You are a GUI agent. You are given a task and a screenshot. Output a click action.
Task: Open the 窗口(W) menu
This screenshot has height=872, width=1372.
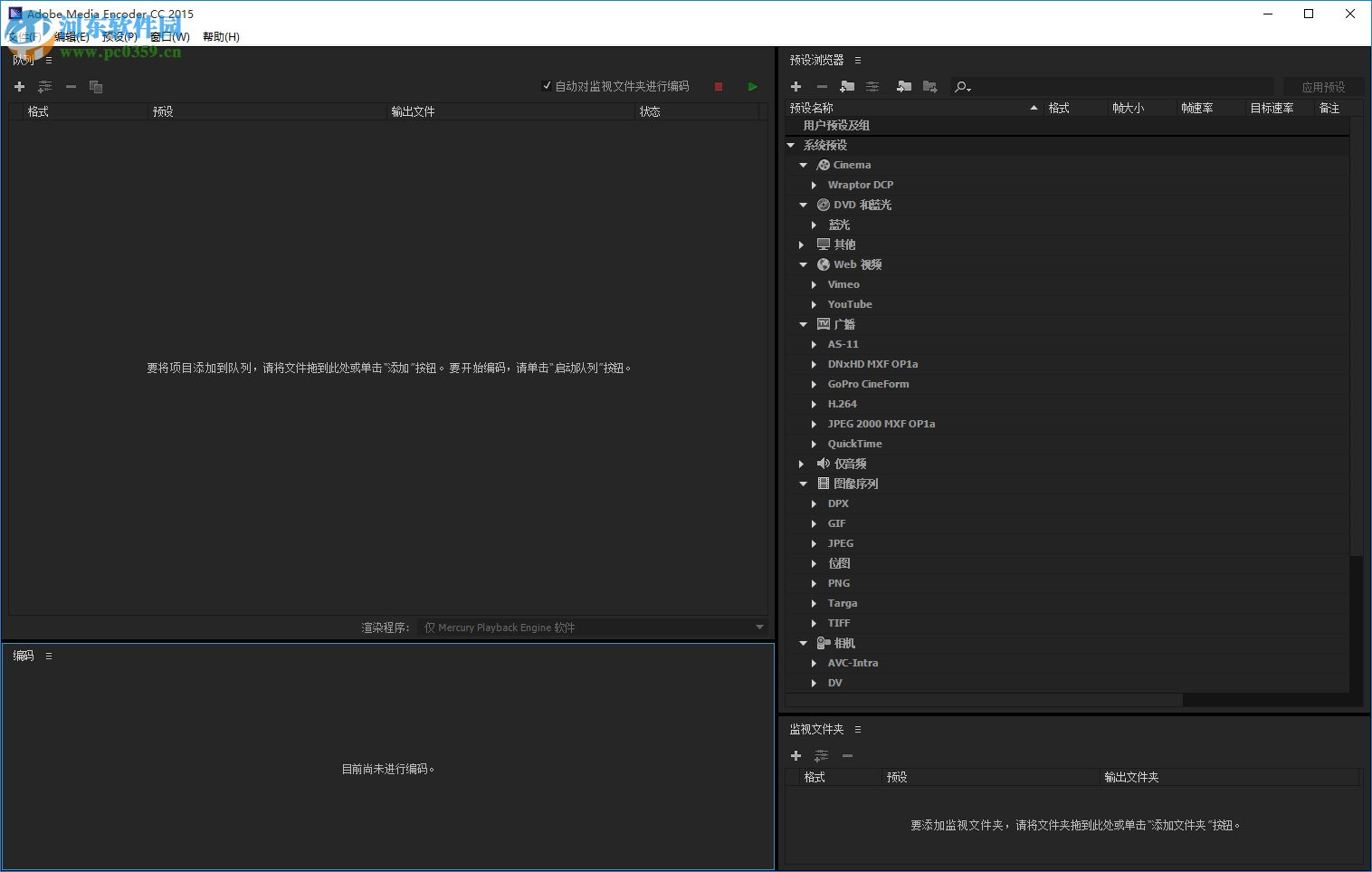click(168, 37)
